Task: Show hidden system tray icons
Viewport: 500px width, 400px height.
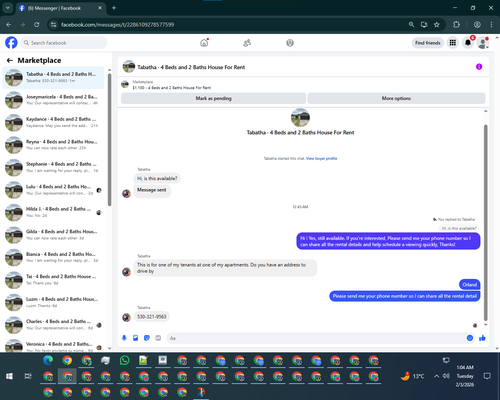Action: click(x=436, y=376)
